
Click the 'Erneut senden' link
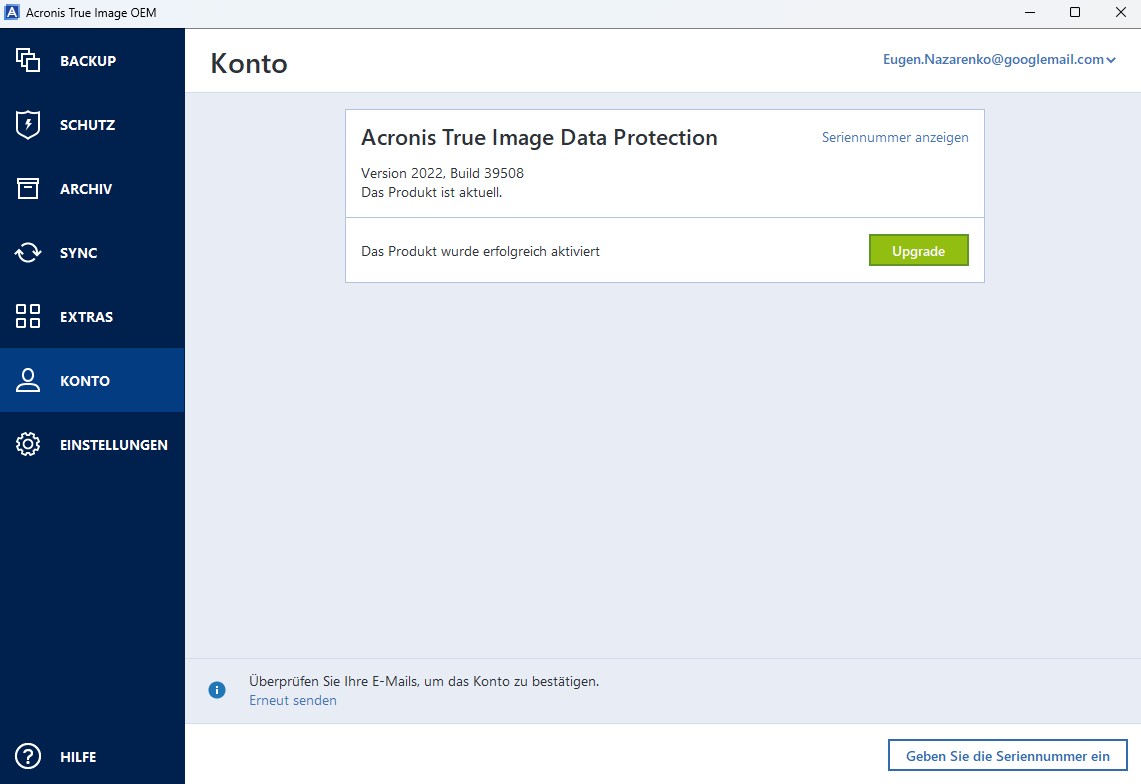point(293,701)
